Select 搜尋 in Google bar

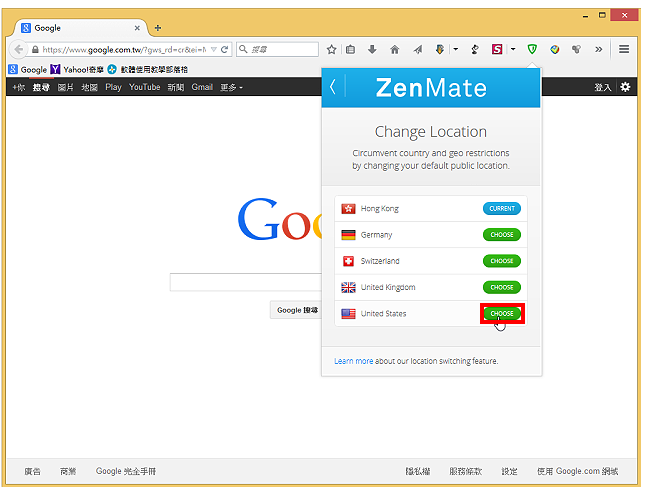click(x=41, y=87)
